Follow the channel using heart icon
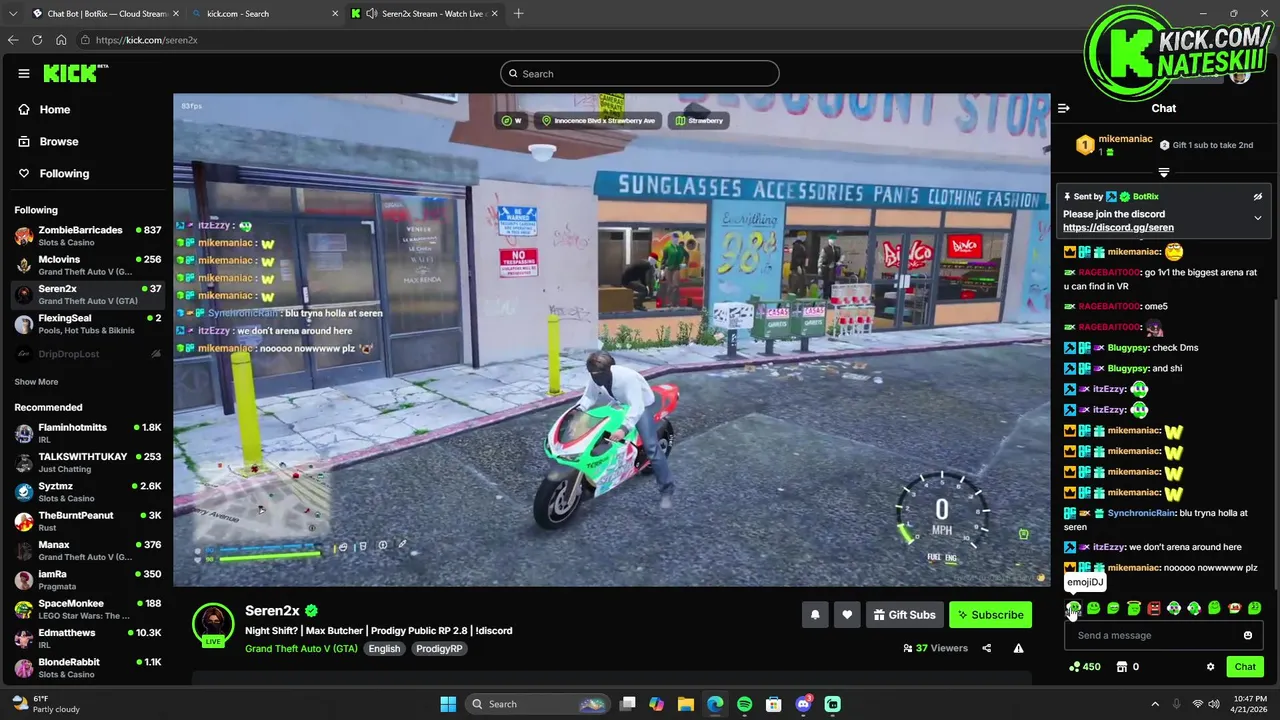 (847, 615)
